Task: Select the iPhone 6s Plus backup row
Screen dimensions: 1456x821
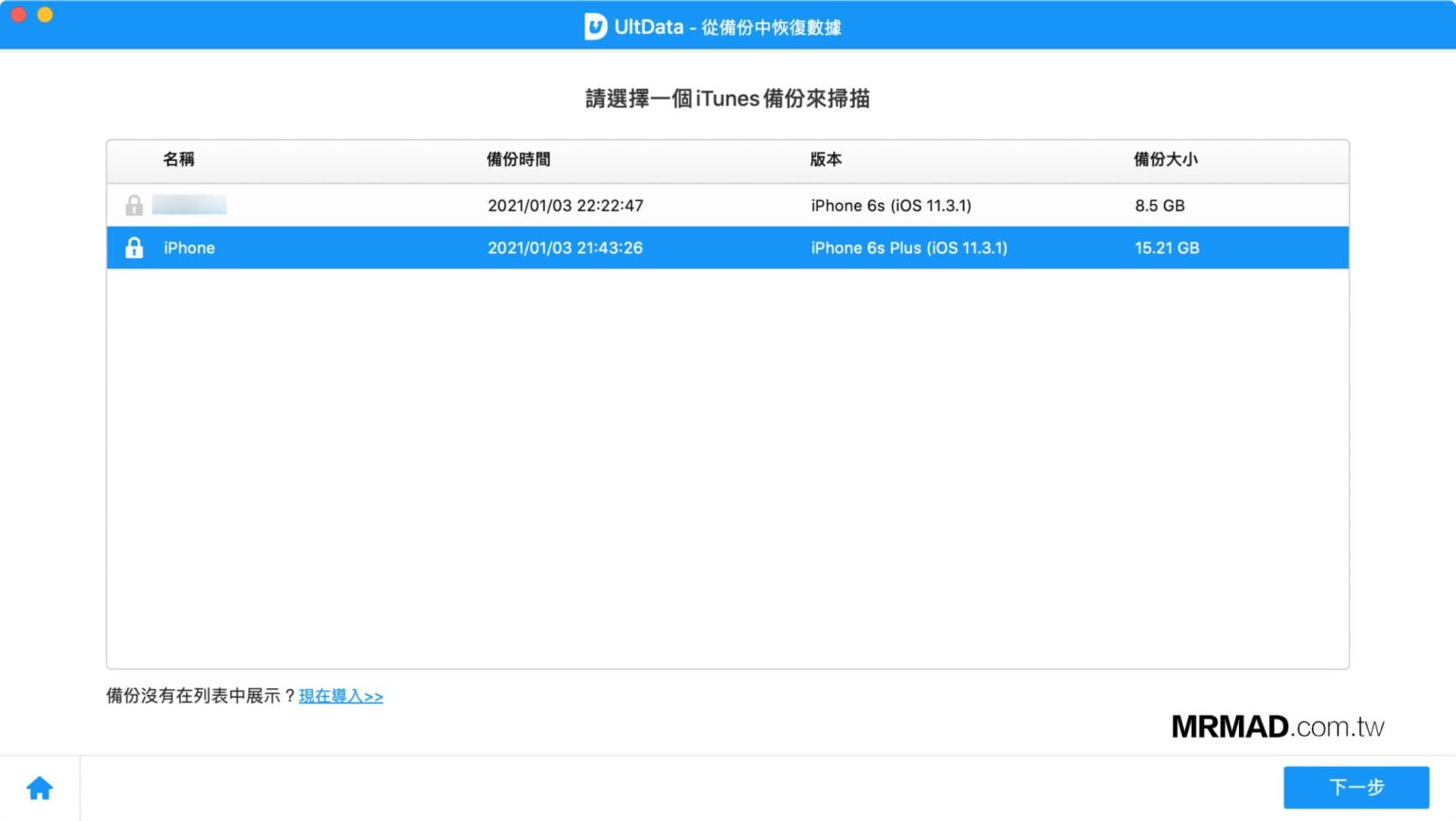Action: (x=664, y=247)
